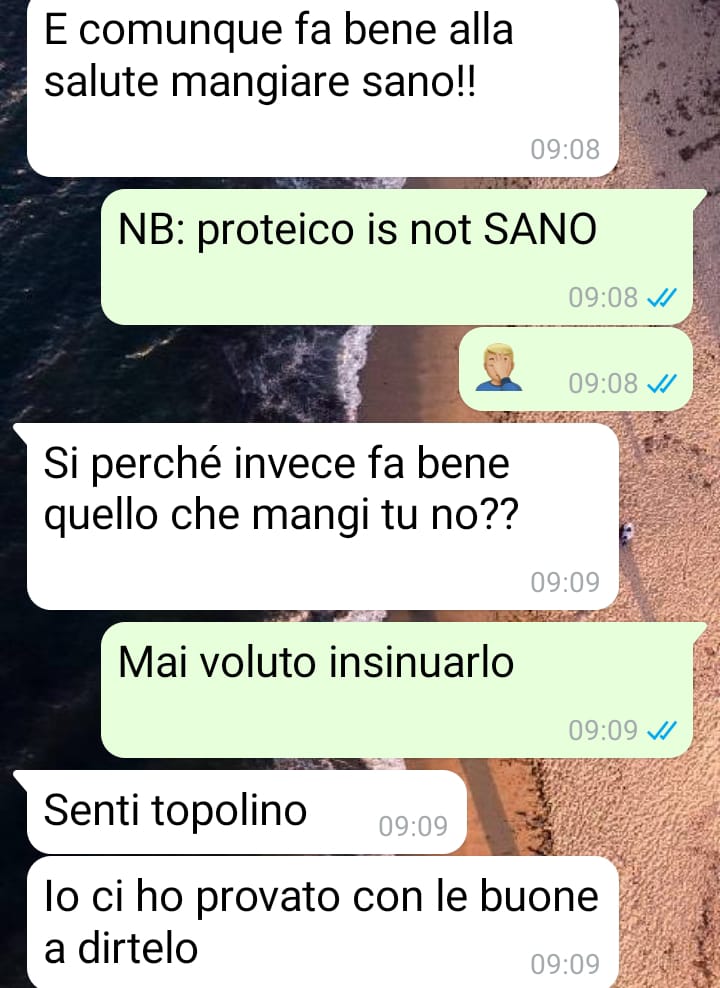The image size is (720, 988).
Task: Tap 09:09 timestamp on 'quello che mangi tu'
Action: pos(565,582)
